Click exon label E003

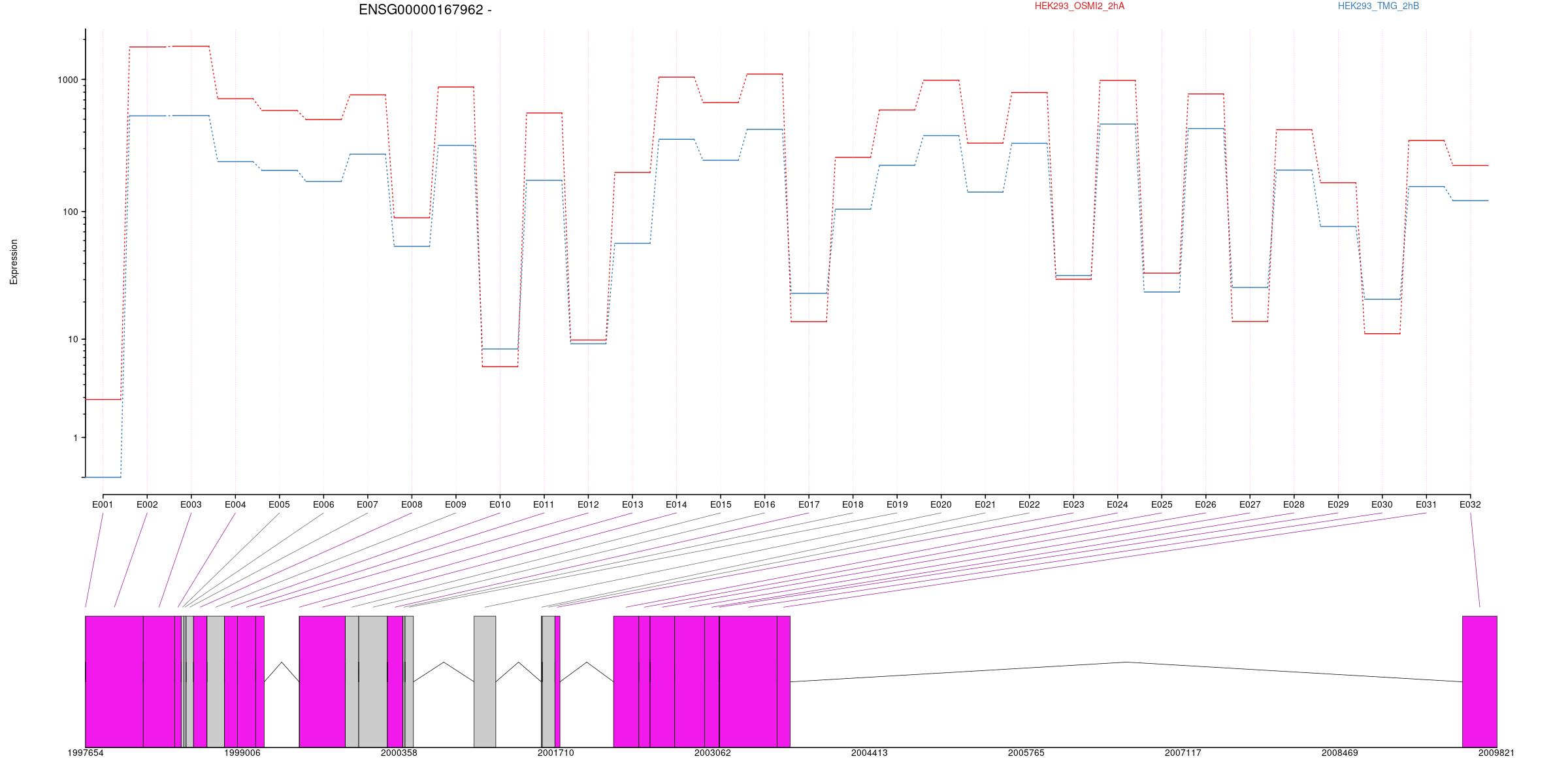click(x=191, y=504)
